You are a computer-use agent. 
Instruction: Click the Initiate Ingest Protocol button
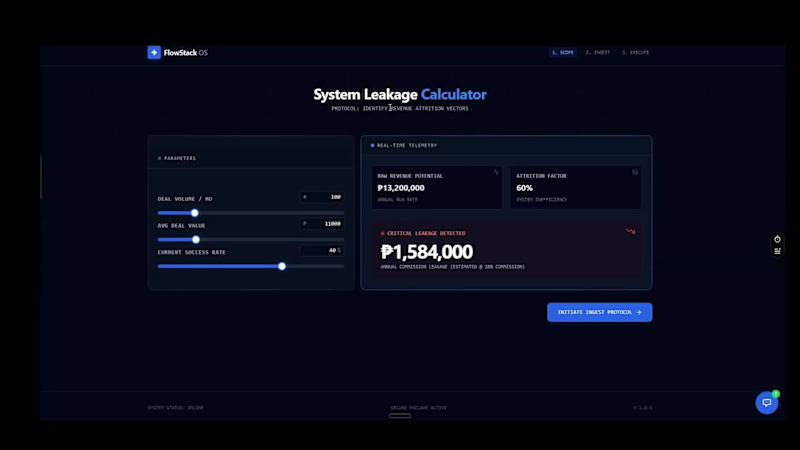[x=599, y=312]
